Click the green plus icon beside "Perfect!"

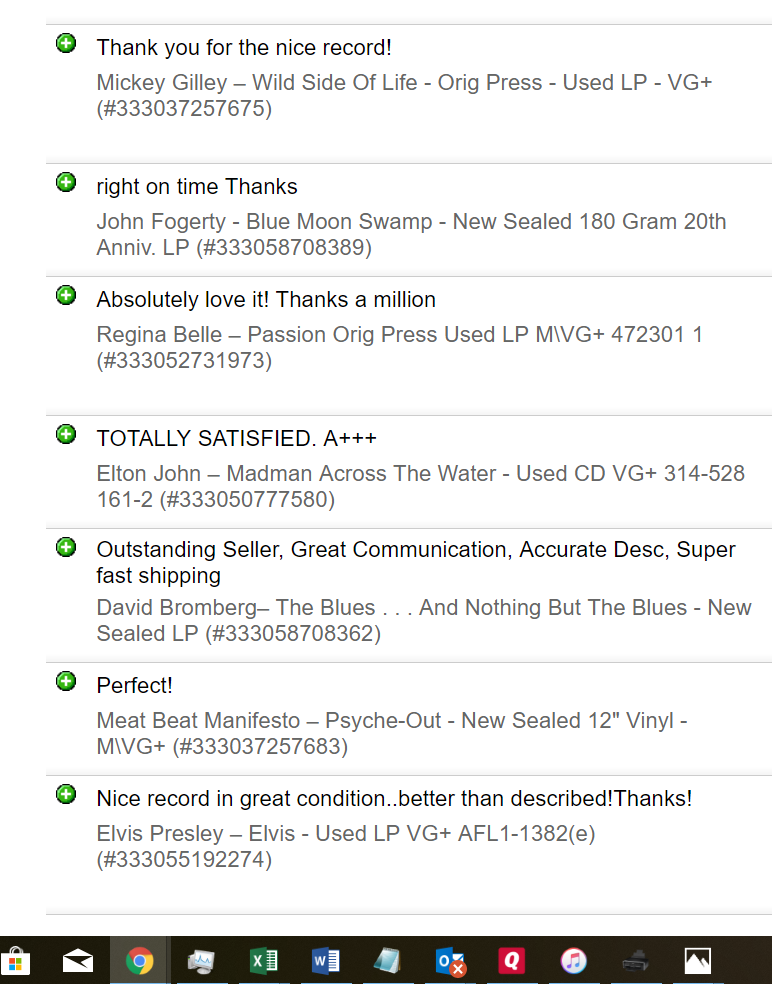pyautogui.click(x=66, y=682)
